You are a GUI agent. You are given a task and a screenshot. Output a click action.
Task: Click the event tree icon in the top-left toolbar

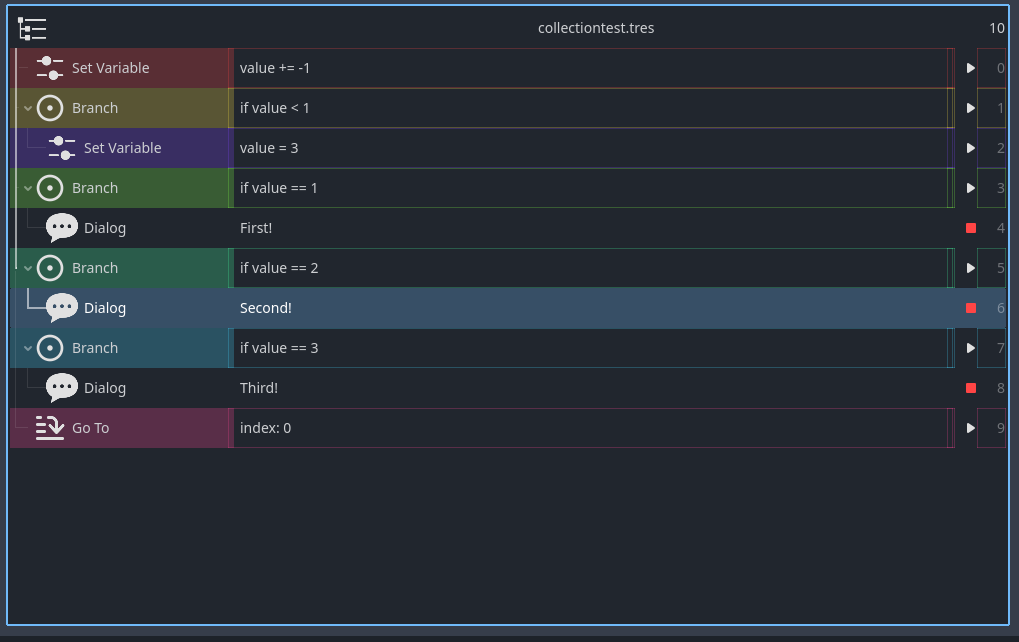[32, 28]
